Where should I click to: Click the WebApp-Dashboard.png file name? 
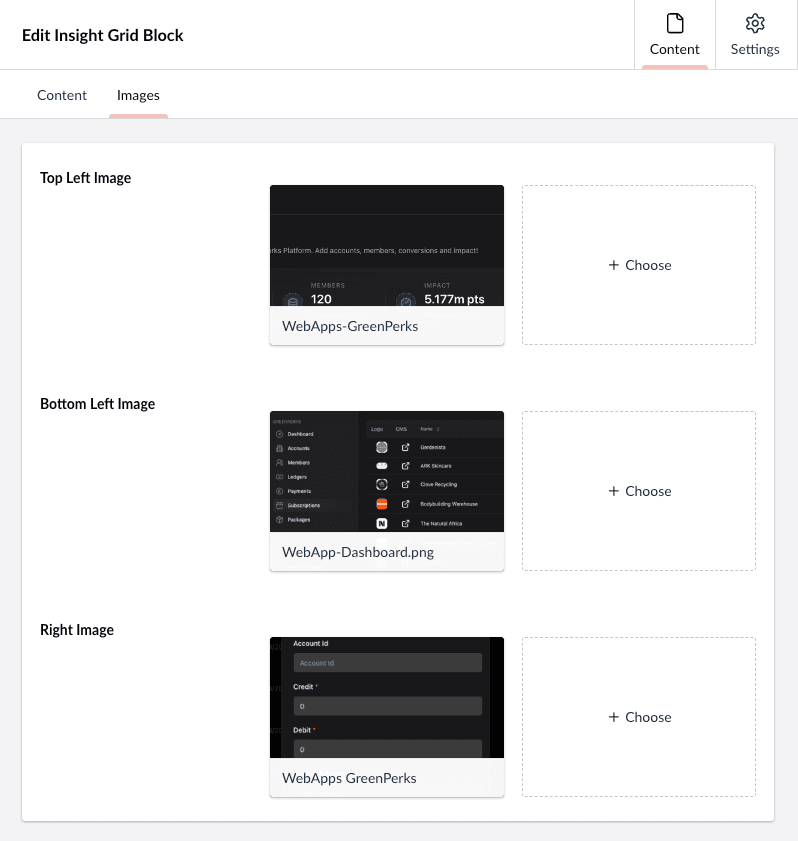pyautogui.click(x=358, y=552)
